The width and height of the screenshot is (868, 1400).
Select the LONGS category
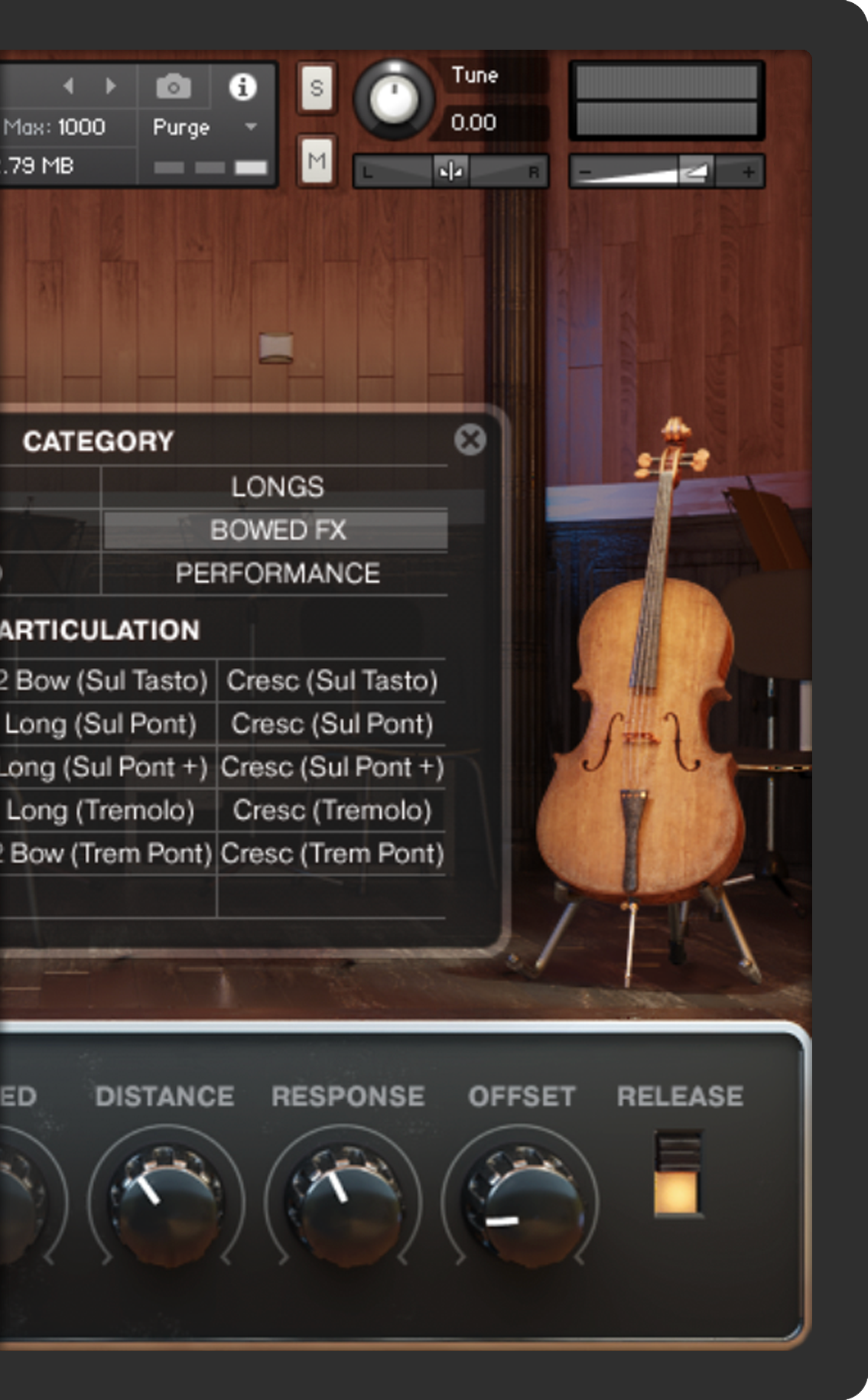(277, 487)
